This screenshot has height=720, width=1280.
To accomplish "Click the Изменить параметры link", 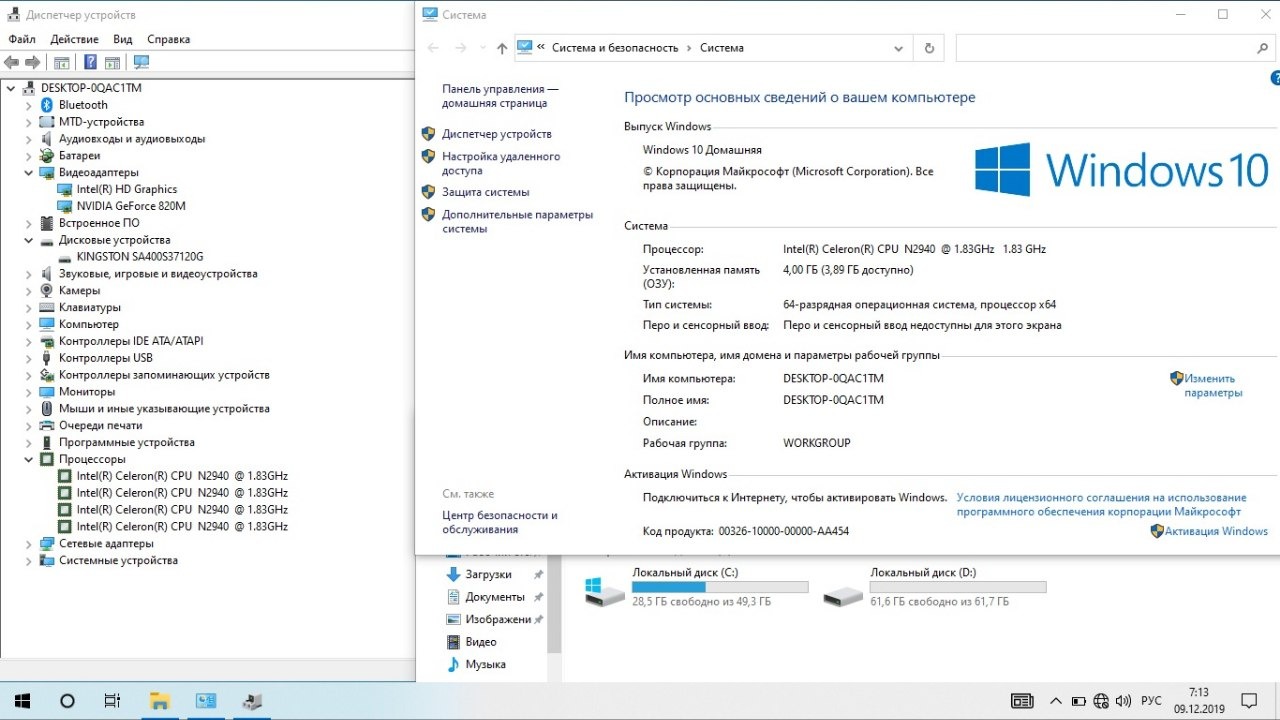I will tap(1213, 386).
